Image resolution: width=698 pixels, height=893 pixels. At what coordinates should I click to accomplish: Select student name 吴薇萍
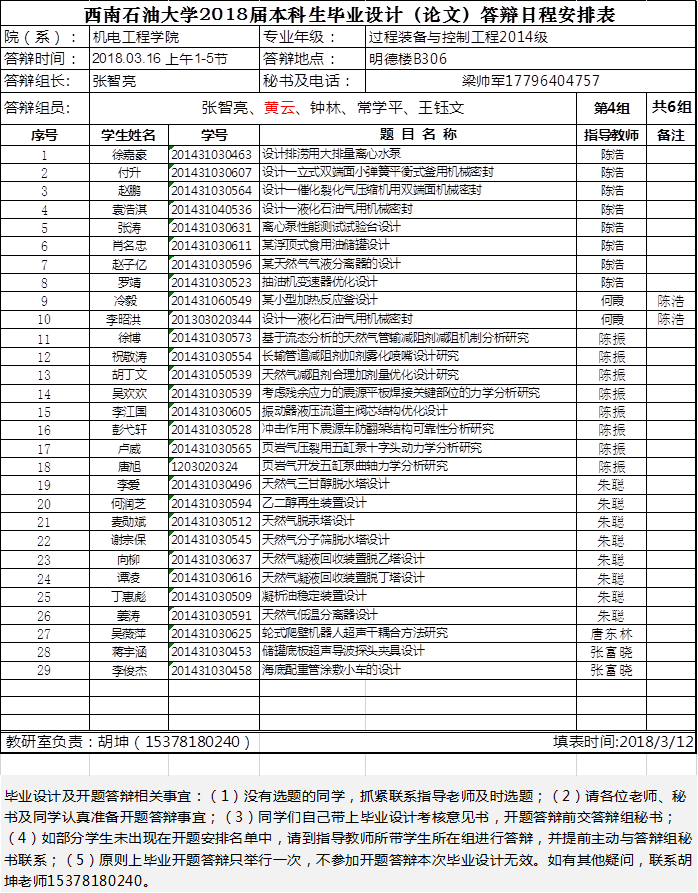click(129, 633)
